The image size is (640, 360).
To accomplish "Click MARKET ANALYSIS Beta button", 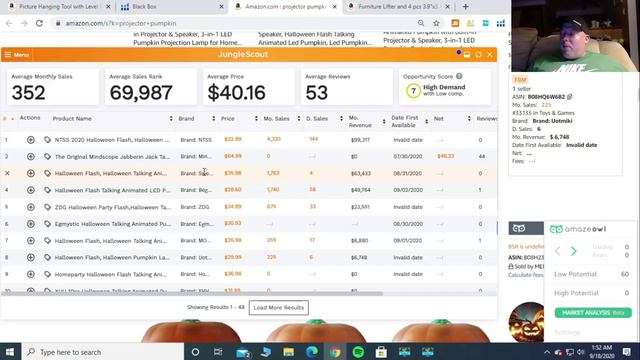I will (593, 313).
